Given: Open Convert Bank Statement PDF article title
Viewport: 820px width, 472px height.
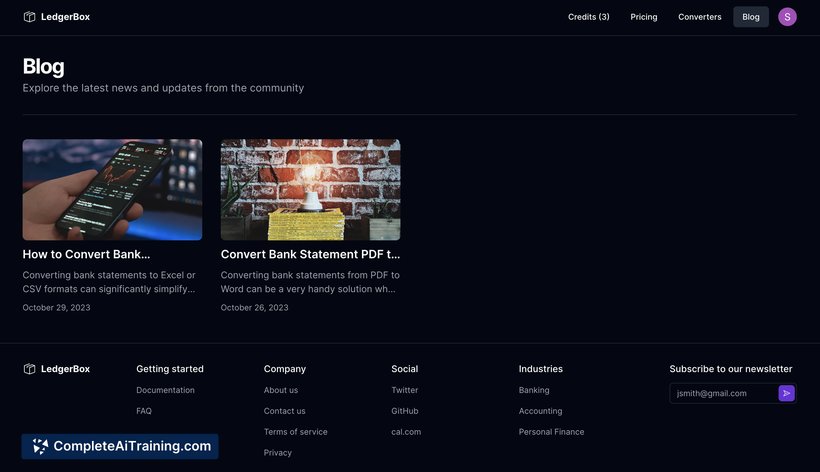Looking at the screenshot, I should [x=310, y=255].
